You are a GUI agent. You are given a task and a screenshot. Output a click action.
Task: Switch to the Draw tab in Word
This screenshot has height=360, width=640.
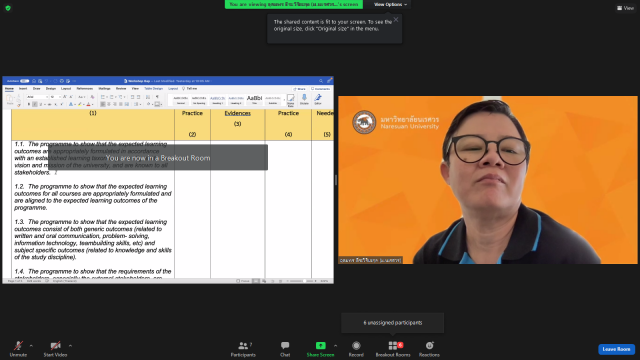click(37, 89)
